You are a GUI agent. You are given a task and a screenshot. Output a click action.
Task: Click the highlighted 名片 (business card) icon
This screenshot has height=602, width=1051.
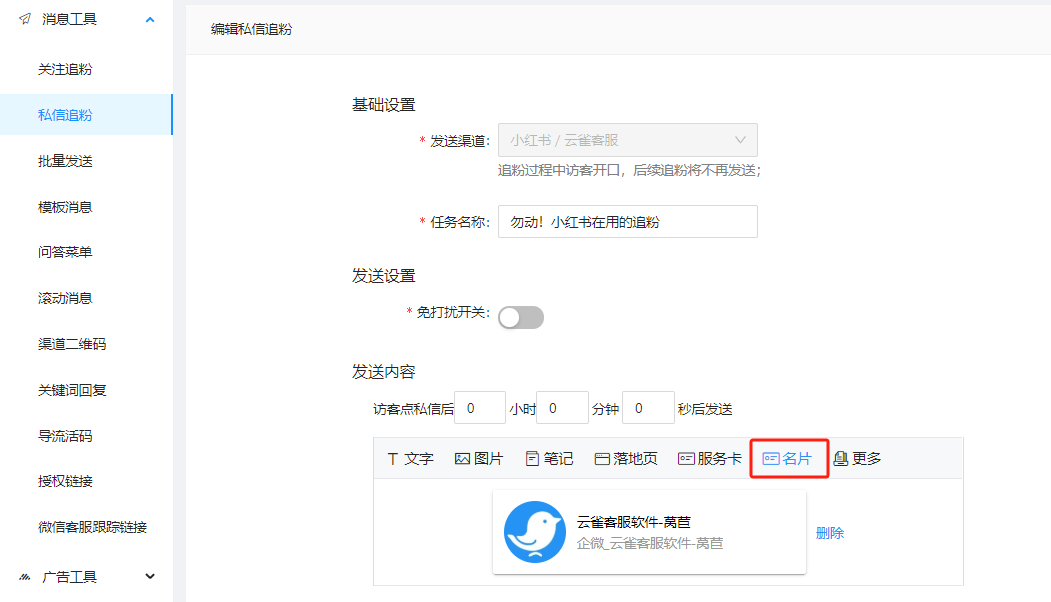click(788, 458)
